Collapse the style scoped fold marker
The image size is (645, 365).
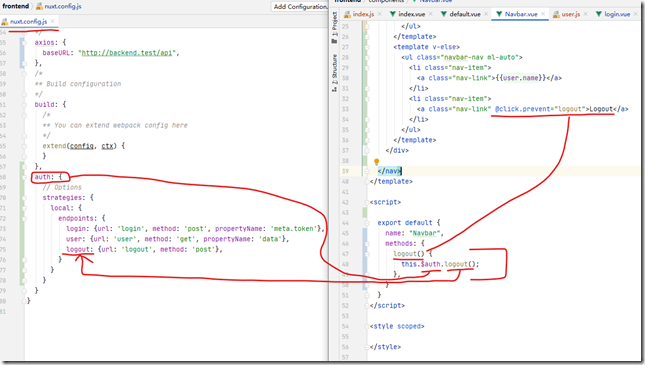pyautogui.click(x=367, y=326)
